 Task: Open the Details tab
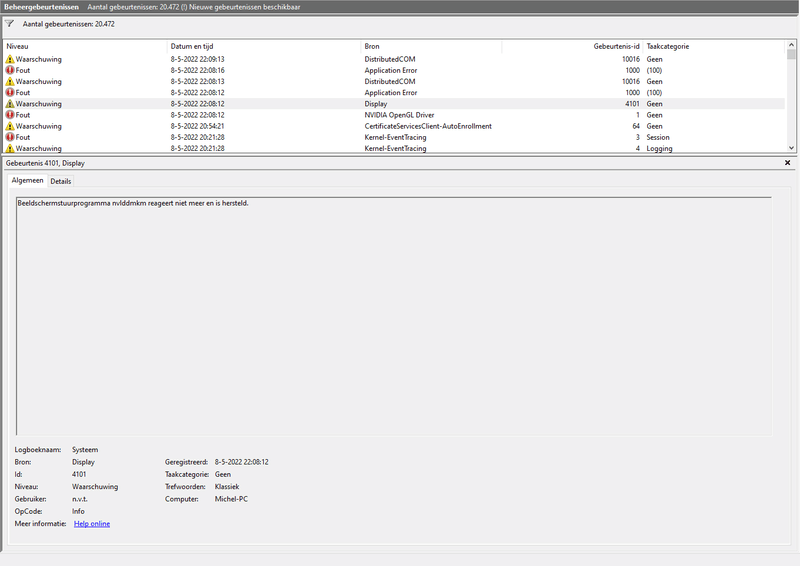tap(61, 181)
